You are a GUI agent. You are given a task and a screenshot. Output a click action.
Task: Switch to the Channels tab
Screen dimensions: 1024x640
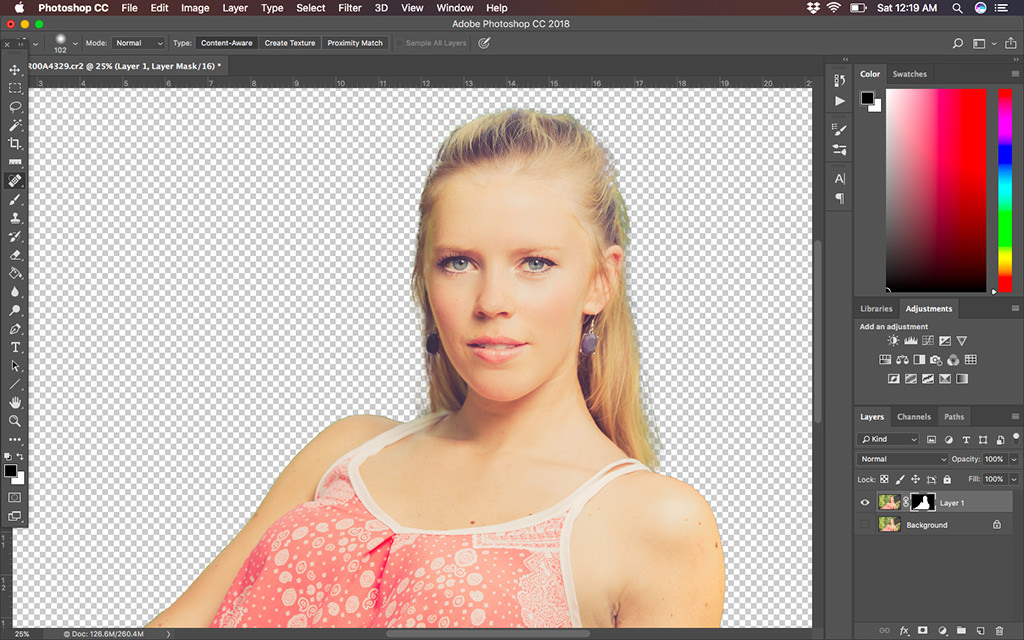[913, 417]
